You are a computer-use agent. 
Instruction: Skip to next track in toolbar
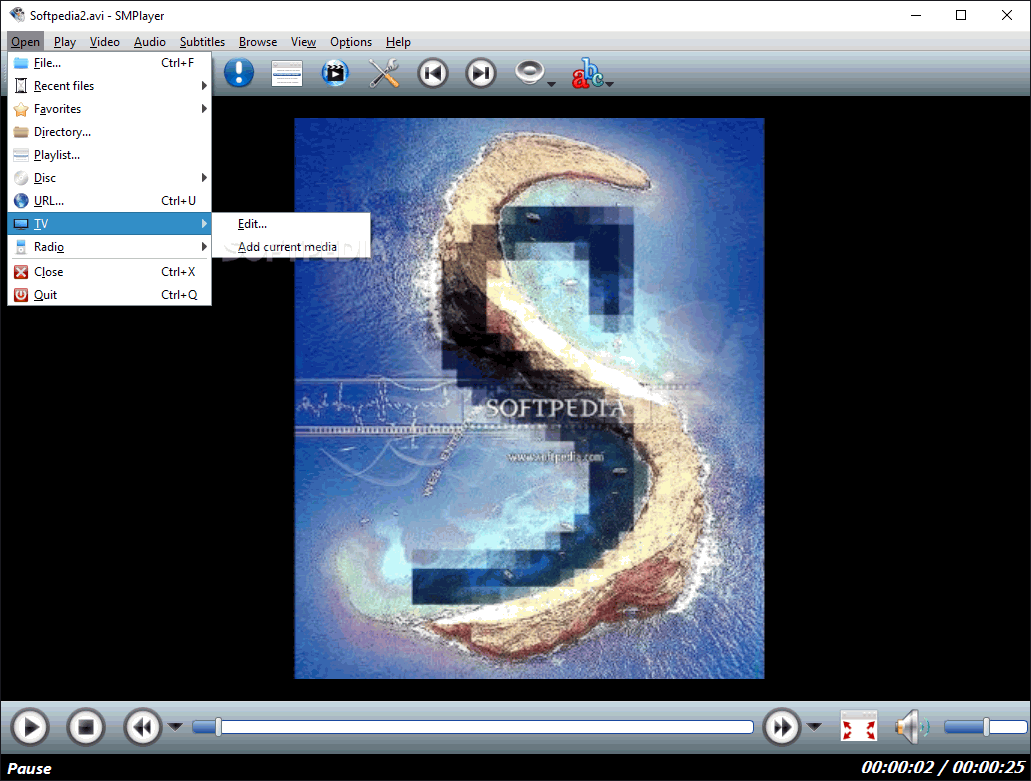(481, 73)
